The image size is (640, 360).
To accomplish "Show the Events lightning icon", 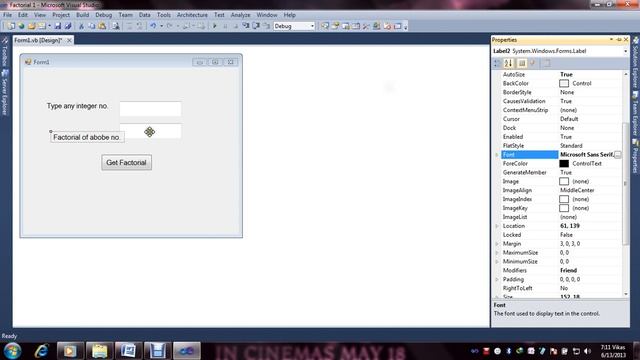I will (533, 63).
